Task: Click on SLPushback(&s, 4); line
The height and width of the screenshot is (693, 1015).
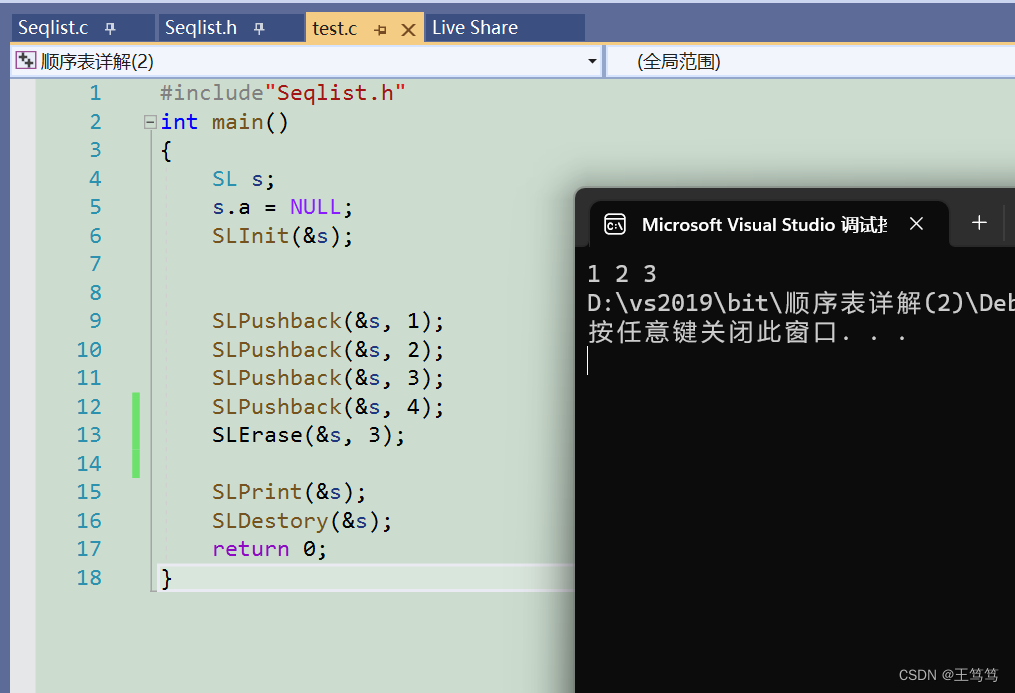Action: tap(328, 407)
